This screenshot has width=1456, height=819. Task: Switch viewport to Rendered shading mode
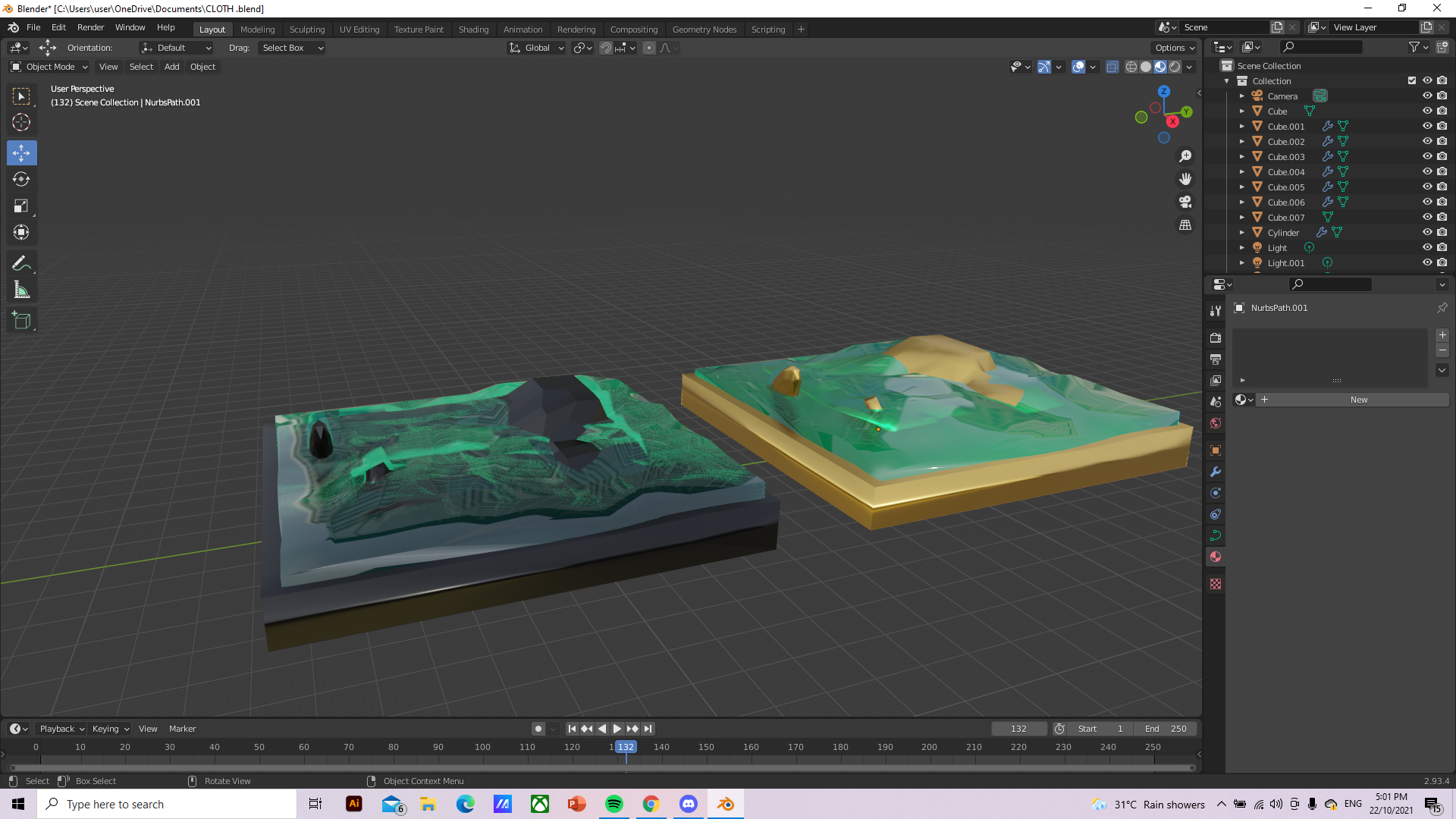(1174, 67)
